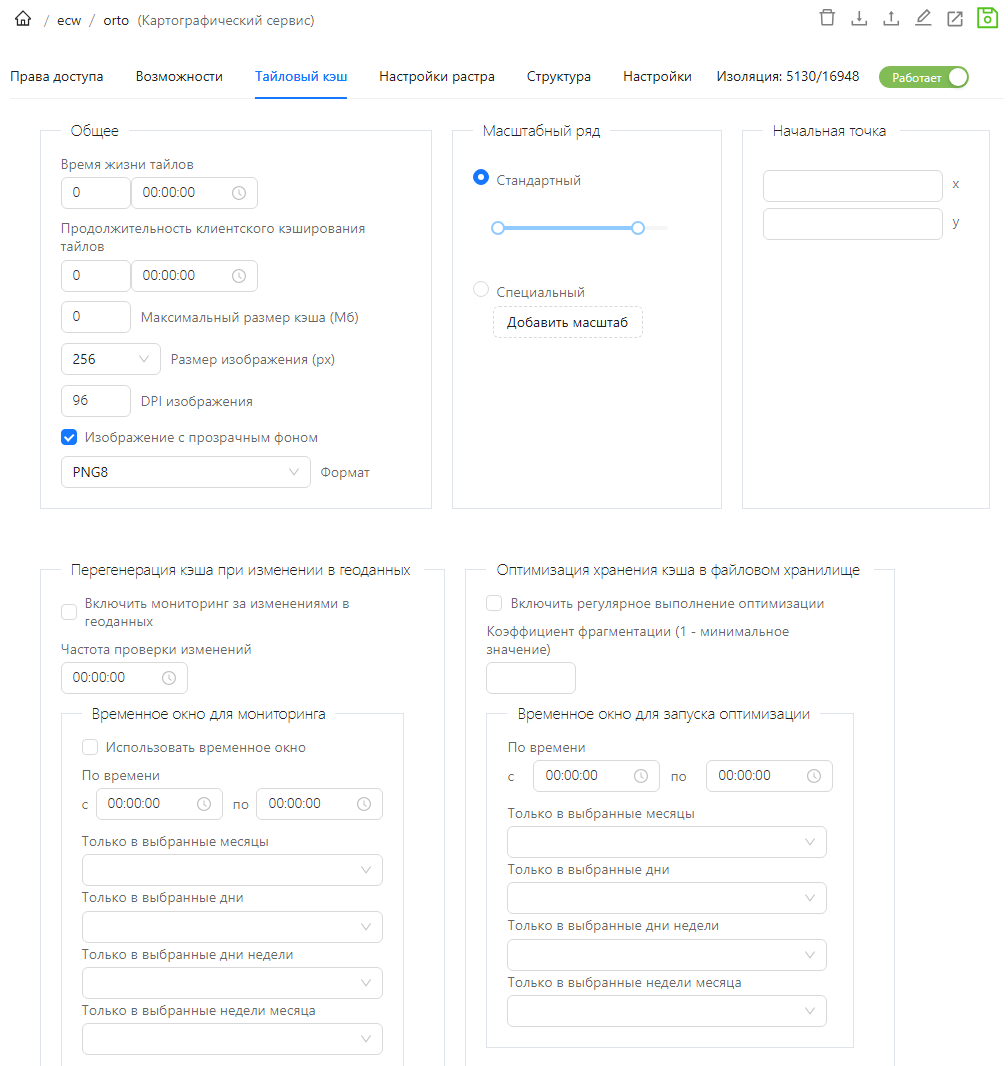Click the home icon in breadcrumb
Image resolution: width=1008 pixels, height=1066 pixels.
[23, 19]
